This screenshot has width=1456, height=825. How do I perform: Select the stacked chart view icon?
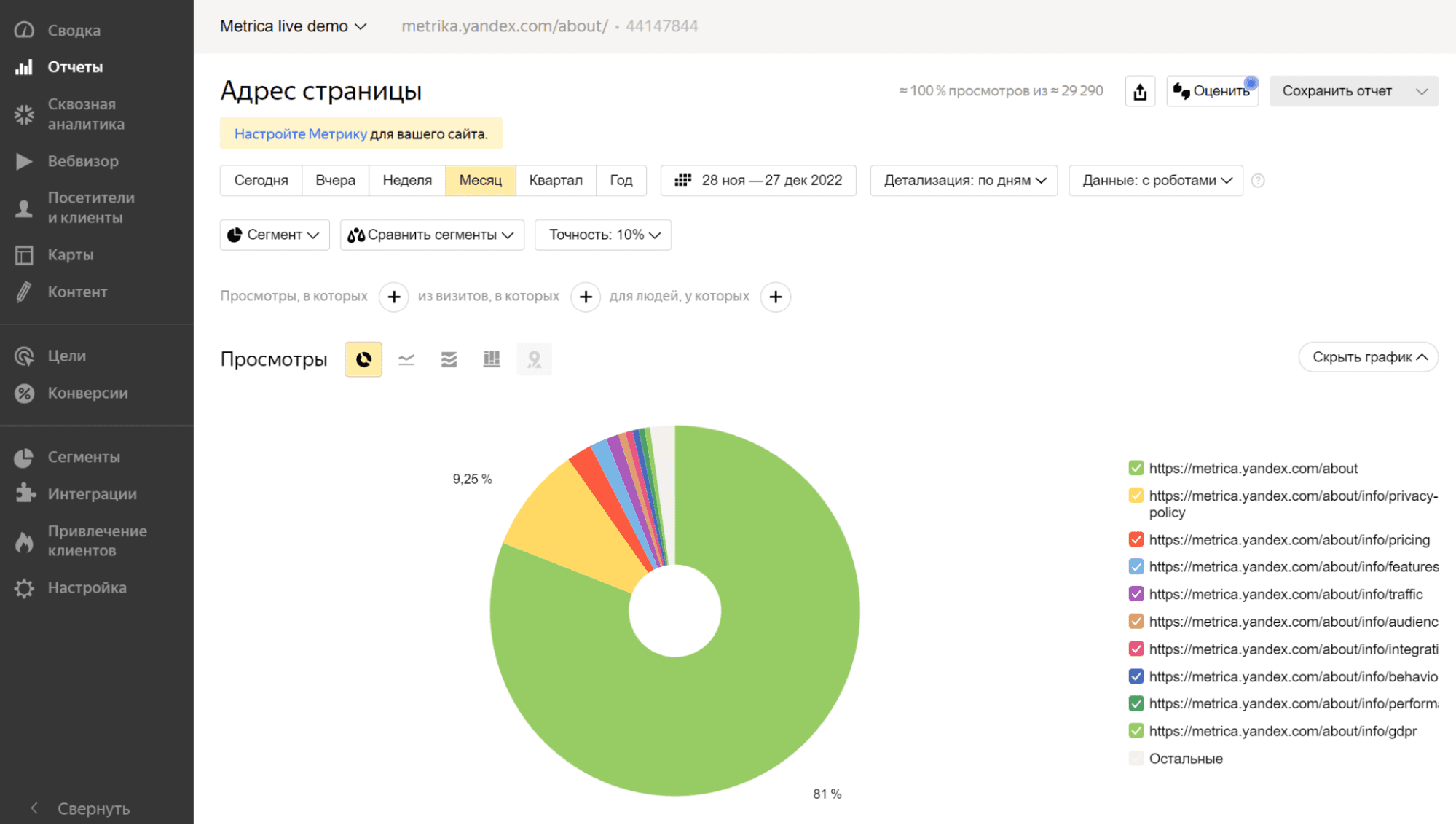click(448, 359)
